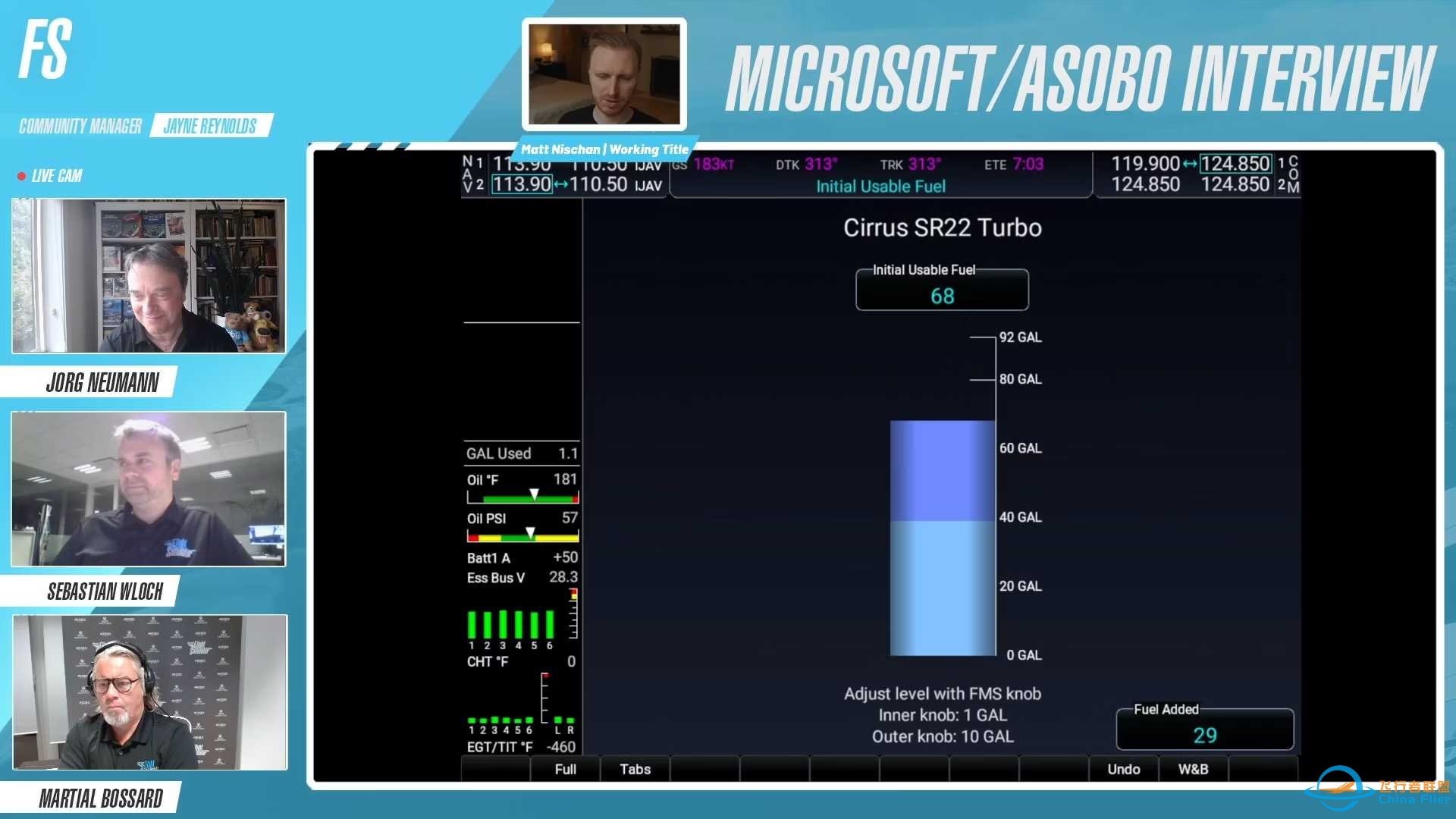Viewport: 1456px width, 819px height.
Task: Click the Undo fuel change button
Action: (x=1124, y=768)
